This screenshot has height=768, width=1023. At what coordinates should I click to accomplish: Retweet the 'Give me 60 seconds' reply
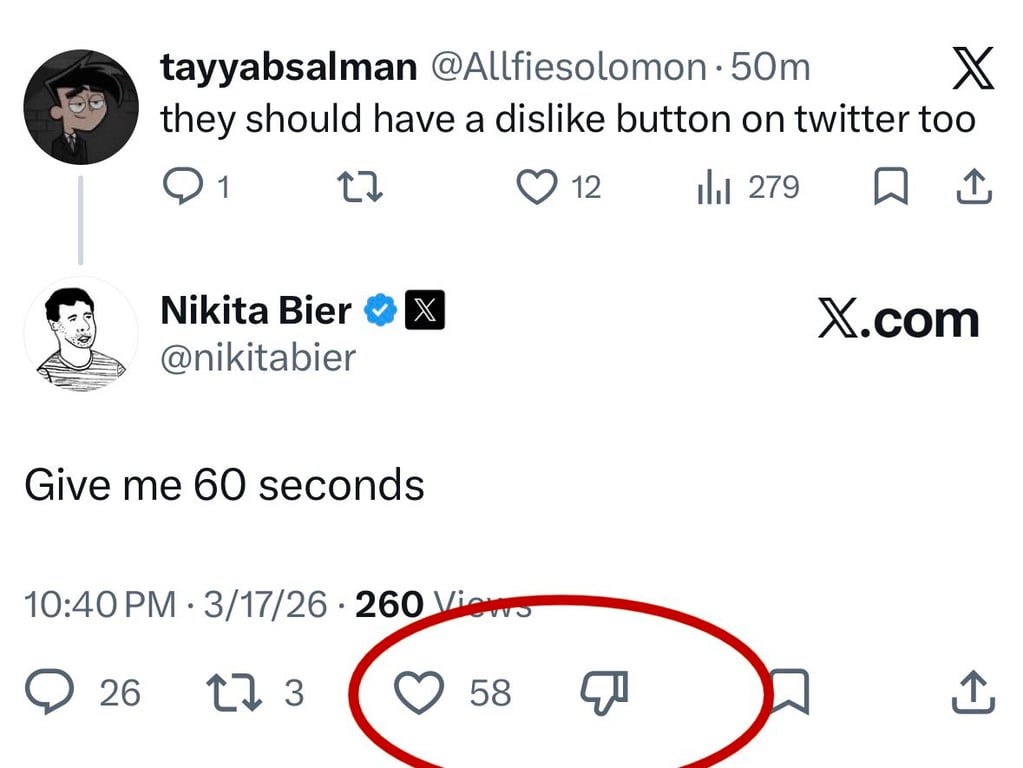tap(235, 692)
